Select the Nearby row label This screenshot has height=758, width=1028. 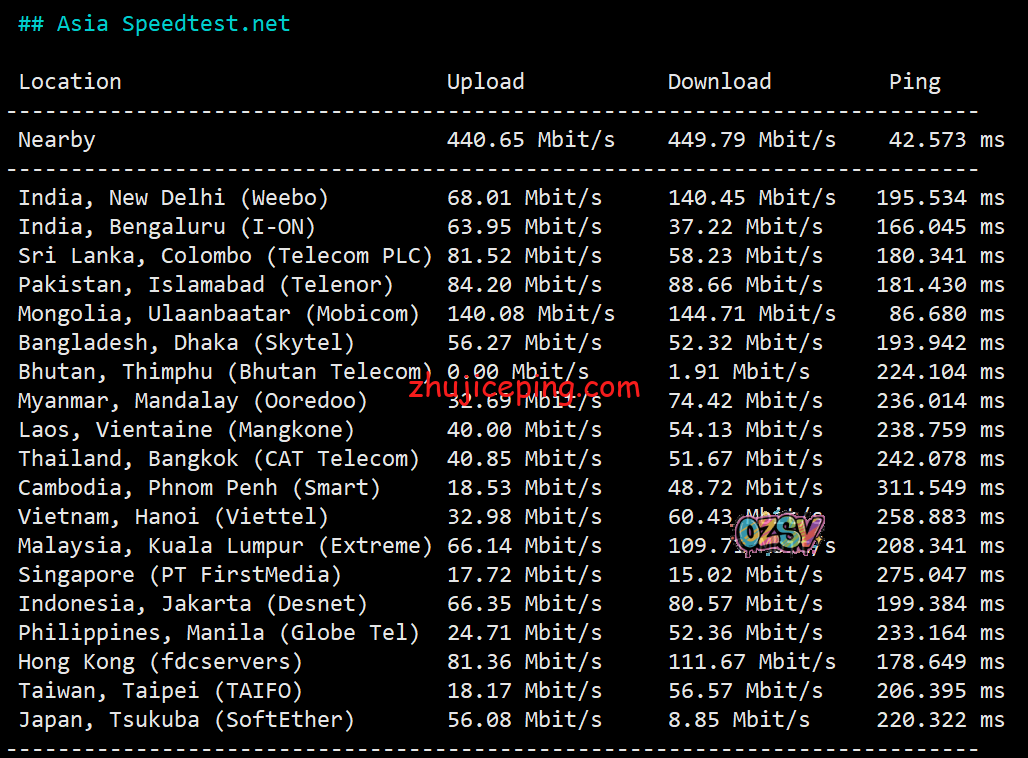click(x=57, y=140)
